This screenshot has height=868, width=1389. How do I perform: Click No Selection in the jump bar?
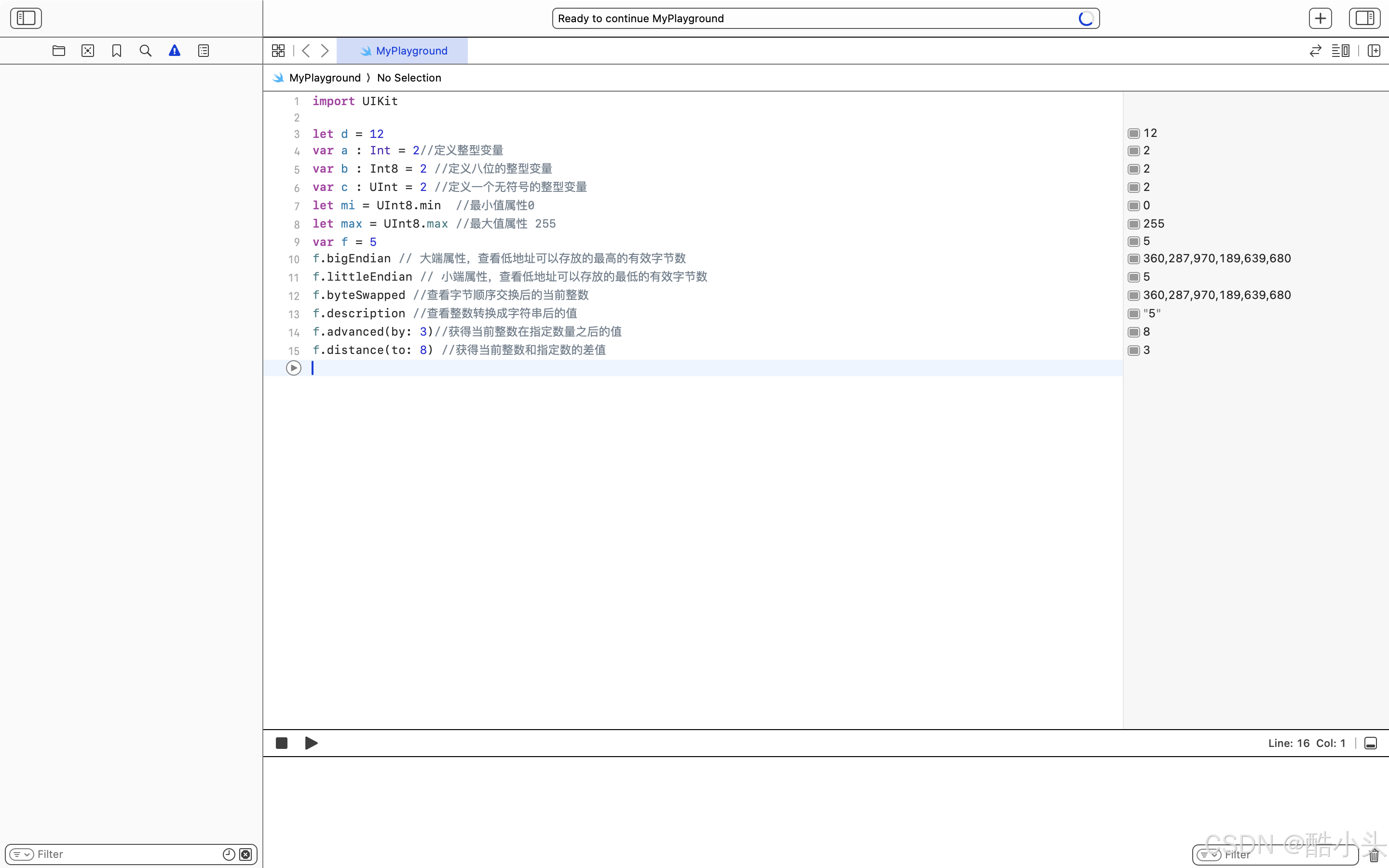click(409, 78)
